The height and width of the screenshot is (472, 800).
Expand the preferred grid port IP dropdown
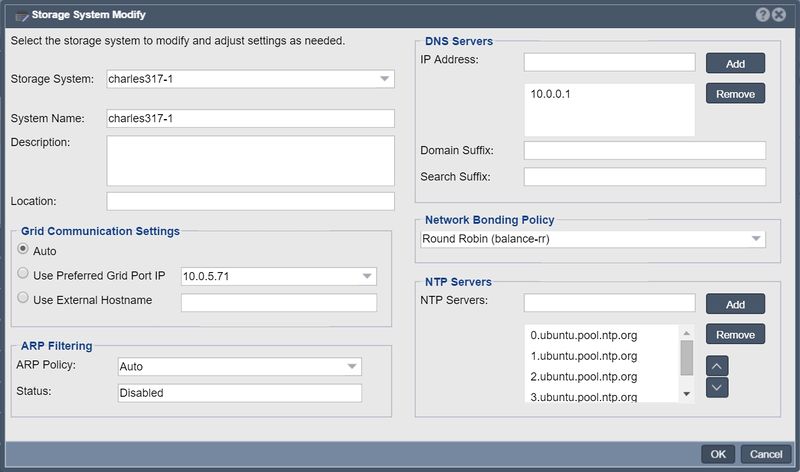point(367,276)
